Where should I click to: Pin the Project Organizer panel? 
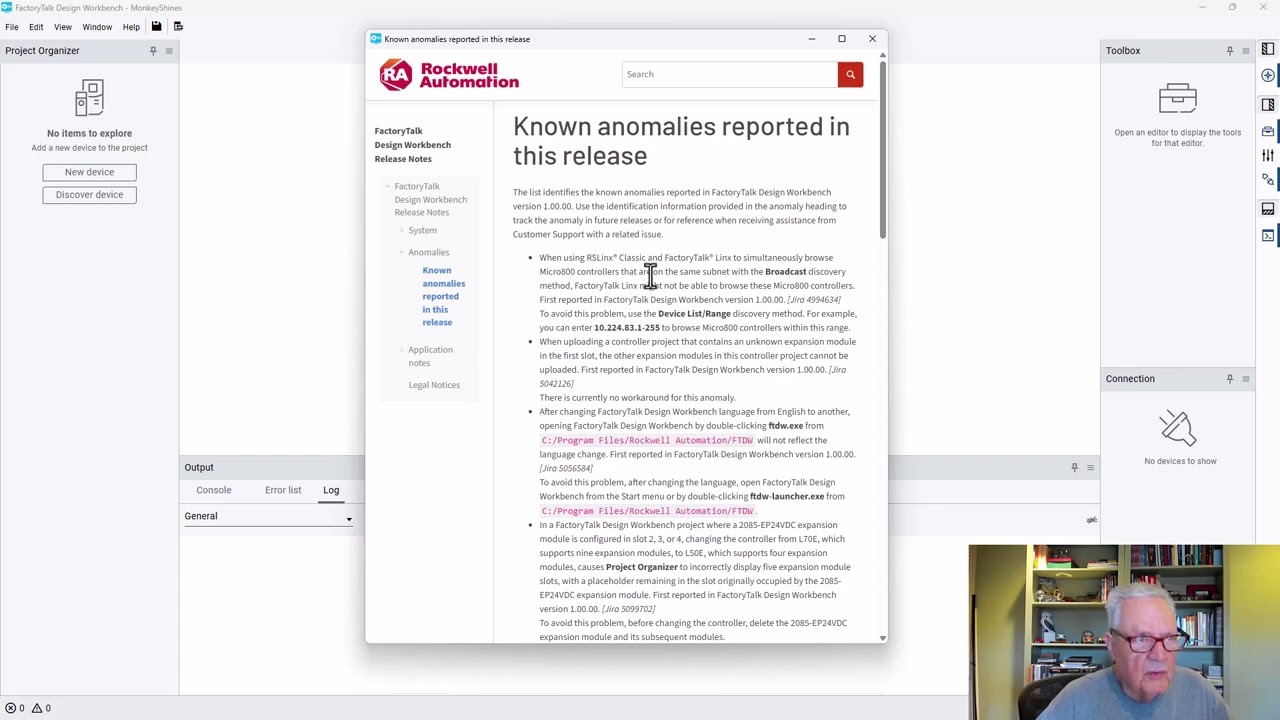153,51
